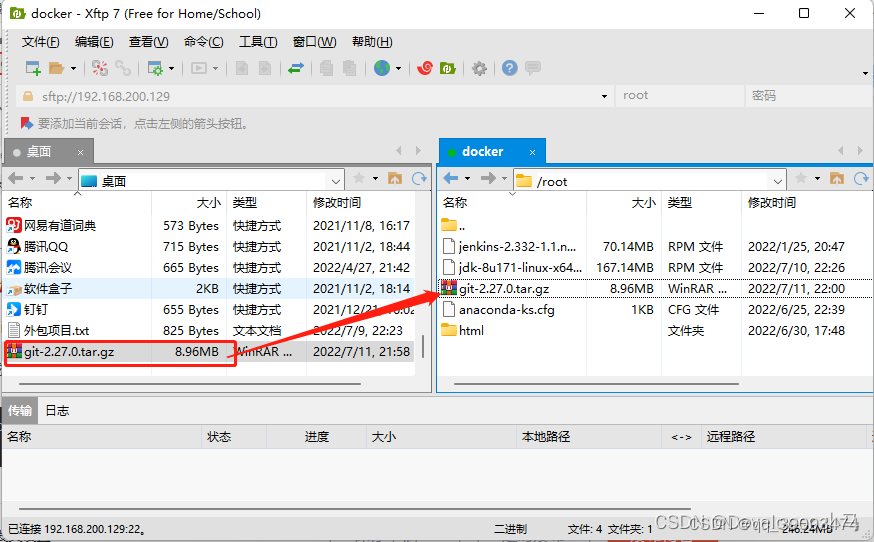Sort the remote pane by 大小 column
Viewport: 874px width, 542px height.
coord(623,202)
